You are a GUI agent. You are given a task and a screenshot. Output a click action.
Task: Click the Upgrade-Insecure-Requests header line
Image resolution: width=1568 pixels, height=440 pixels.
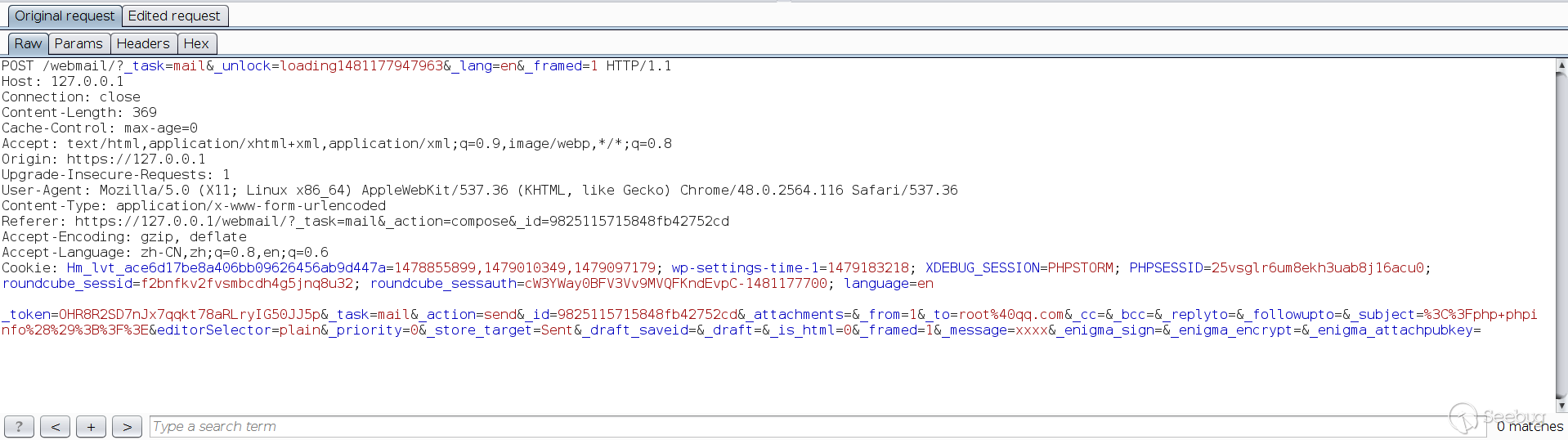pos(116,174)
